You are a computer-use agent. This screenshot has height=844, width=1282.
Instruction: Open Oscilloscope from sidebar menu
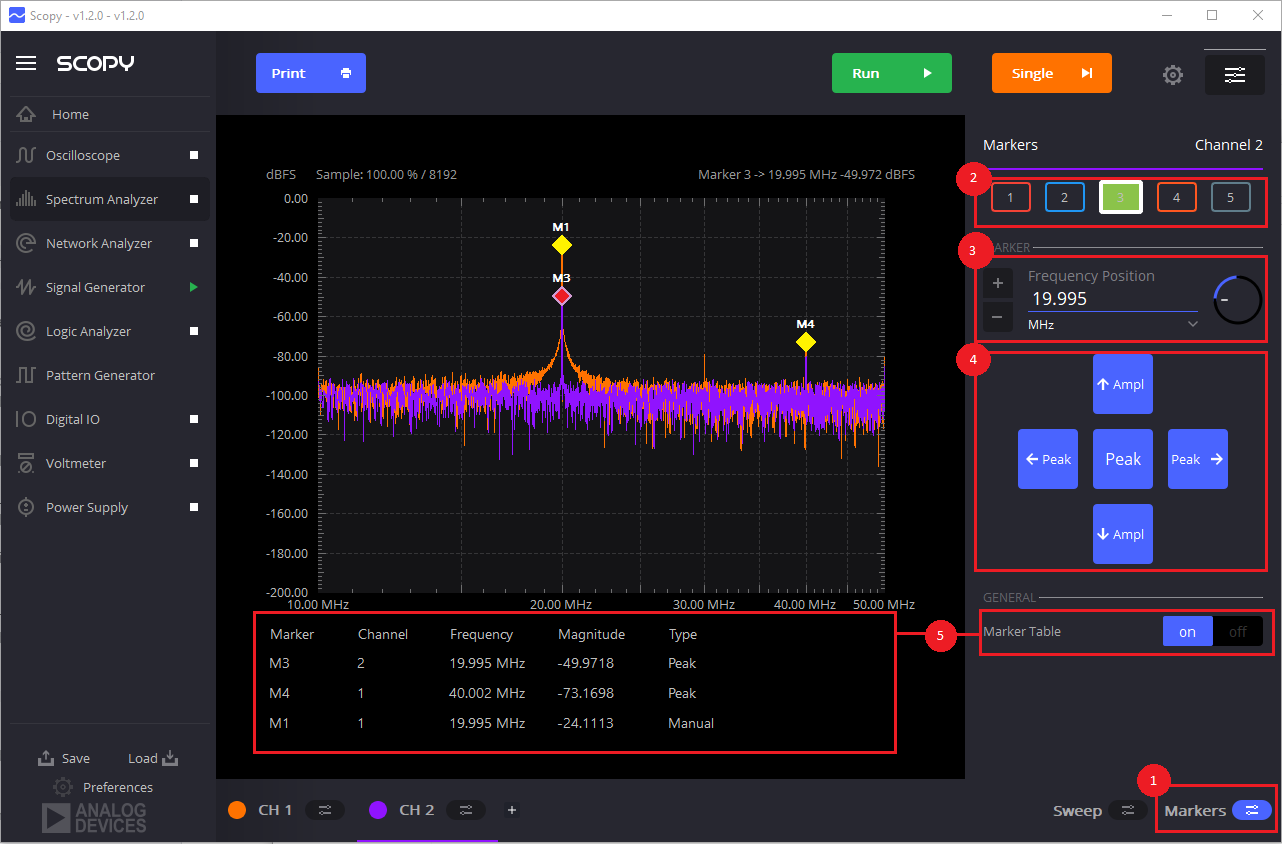point(110,155)
